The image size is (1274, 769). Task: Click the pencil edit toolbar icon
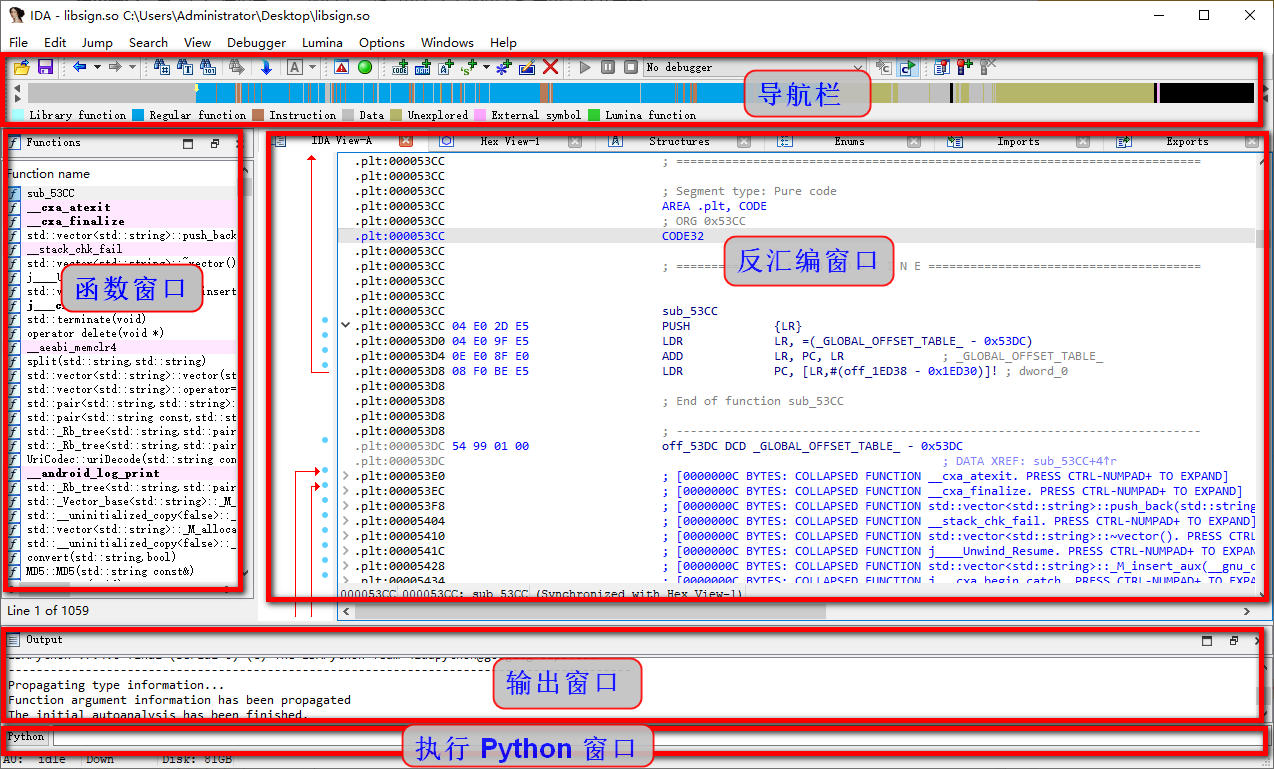(527, 67)
